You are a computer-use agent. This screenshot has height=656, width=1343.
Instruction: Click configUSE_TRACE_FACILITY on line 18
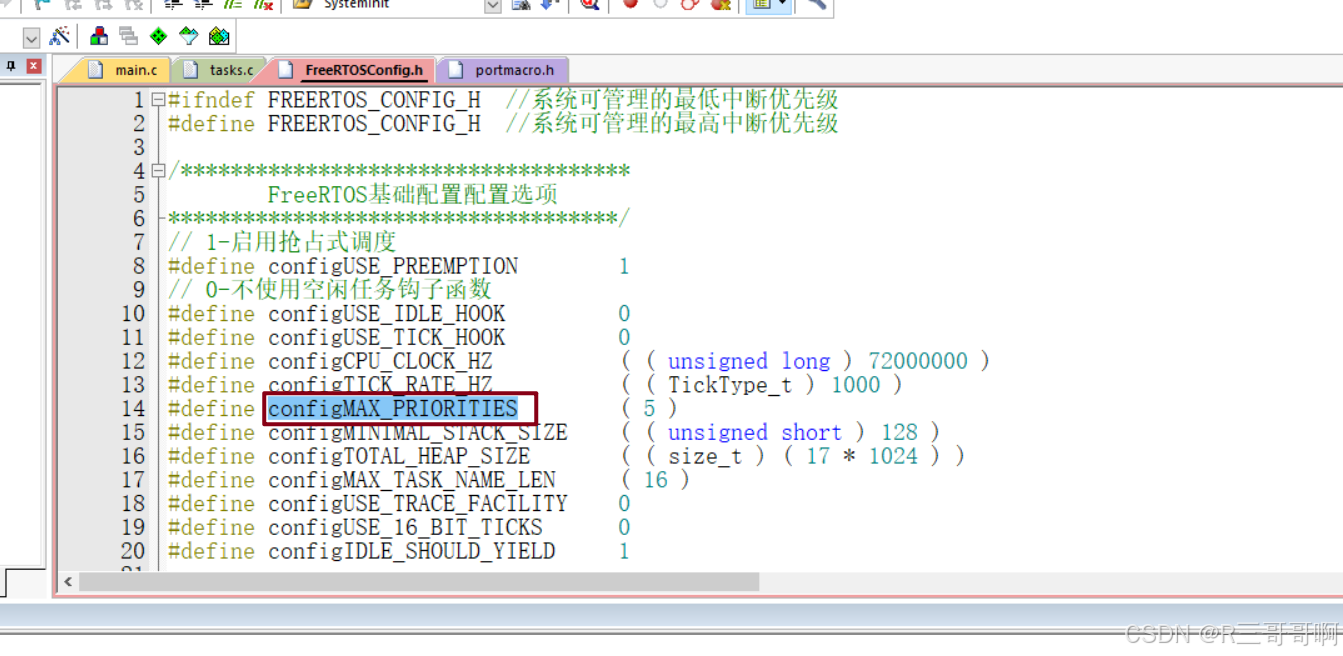point(417,503)
